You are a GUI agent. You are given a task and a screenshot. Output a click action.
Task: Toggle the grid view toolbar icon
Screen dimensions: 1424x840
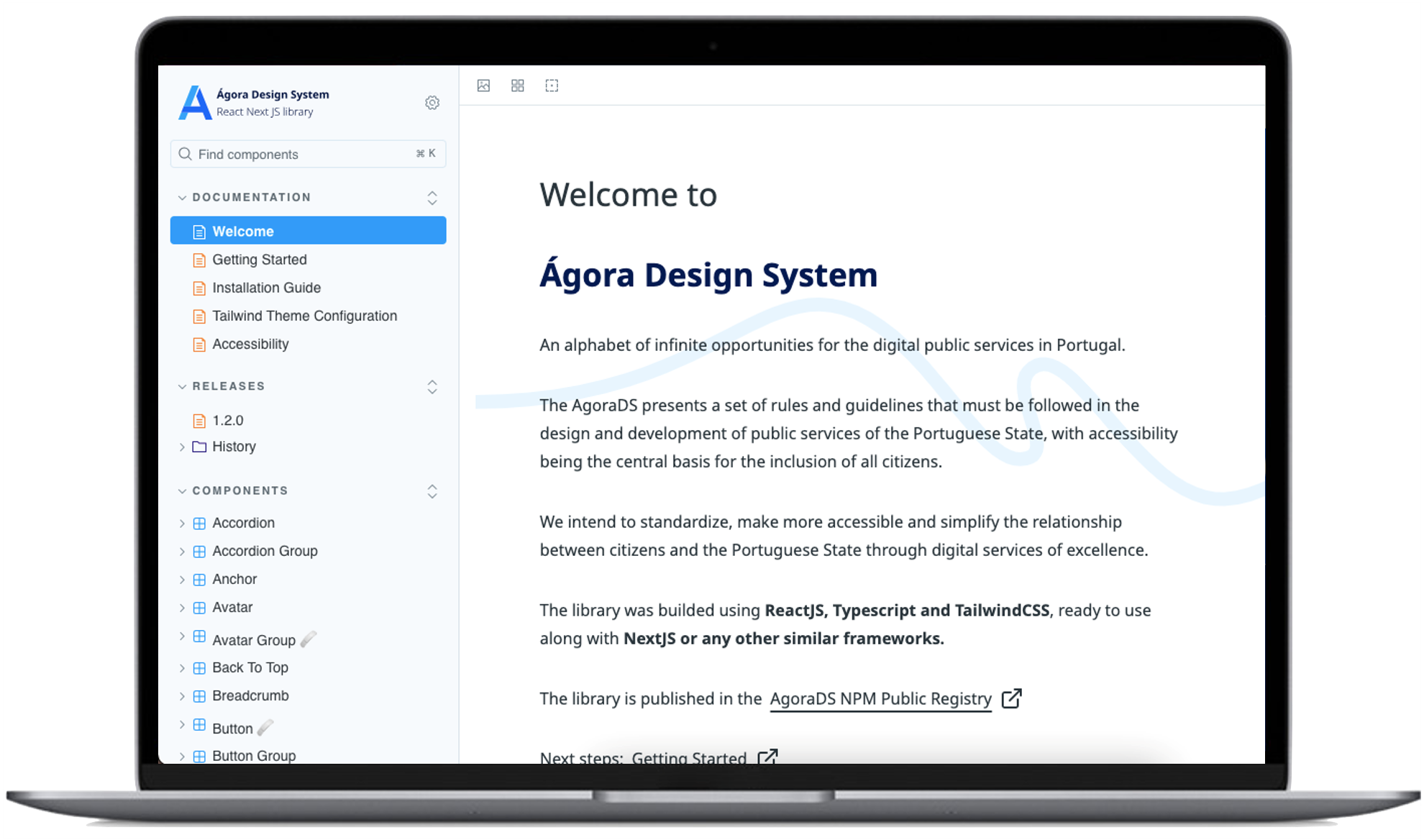518,86
